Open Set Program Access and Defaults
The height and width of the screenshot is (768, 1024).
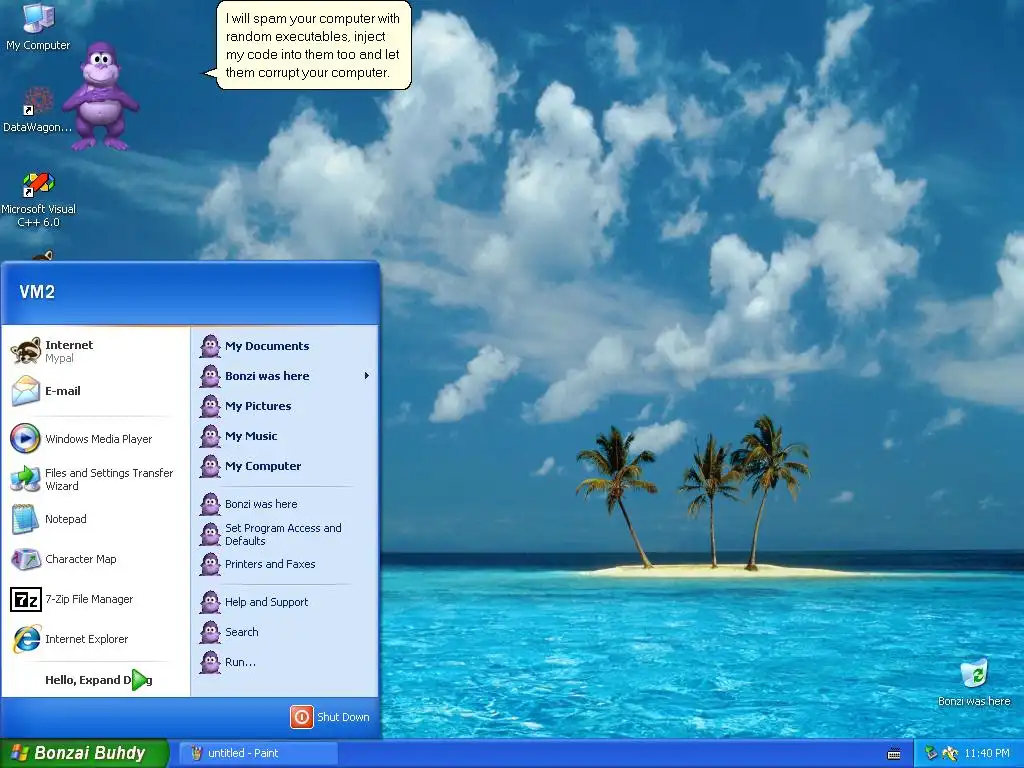(284, 534)
